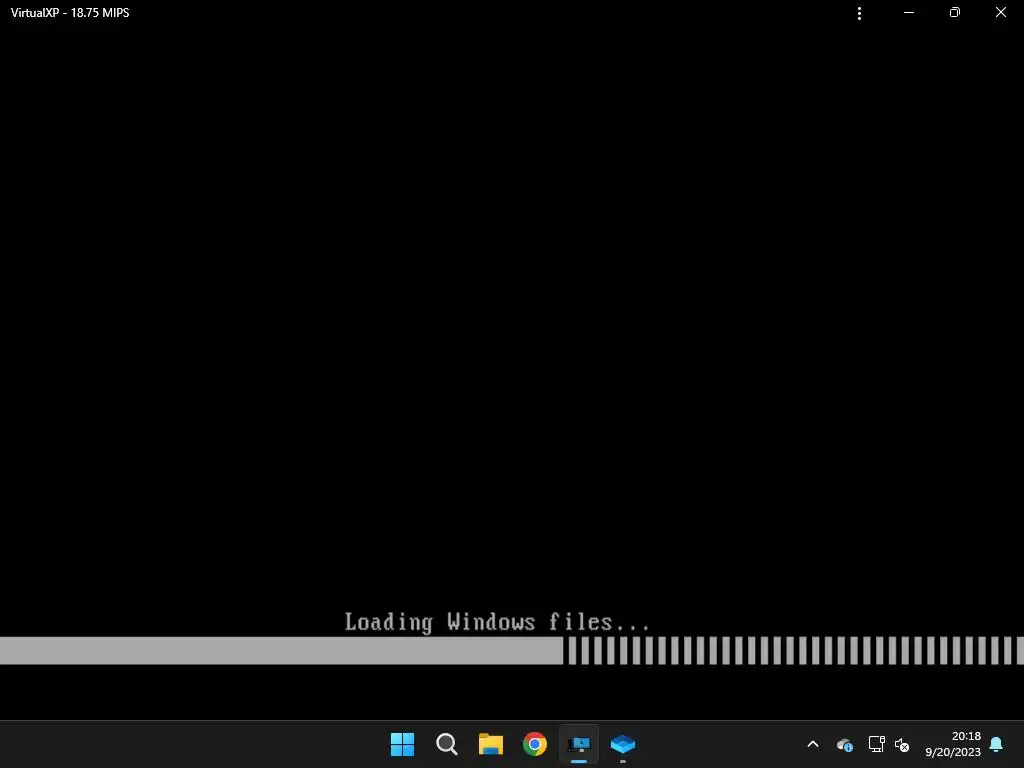Open Google Chrome from the taskbar
1024x768 pixels.
535,744
